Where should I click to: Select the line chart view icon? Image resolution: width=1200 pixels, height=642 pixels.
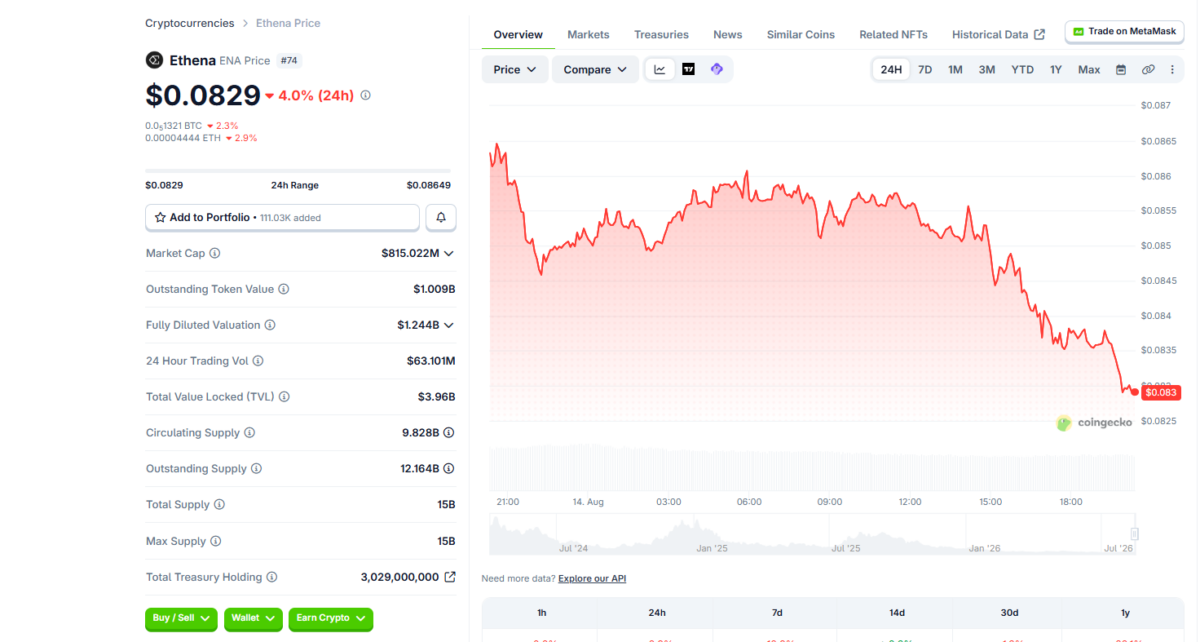(x=660, y=69)
